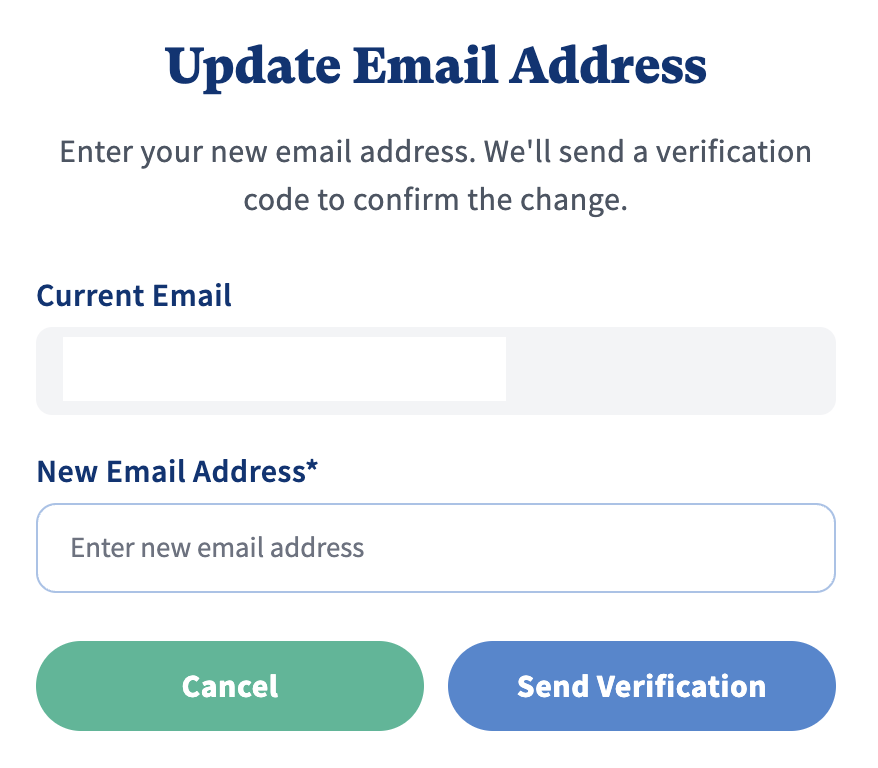Click the "code to confirm the change" line
Viewport: 878px width, 768px height.
pos(436,200)
